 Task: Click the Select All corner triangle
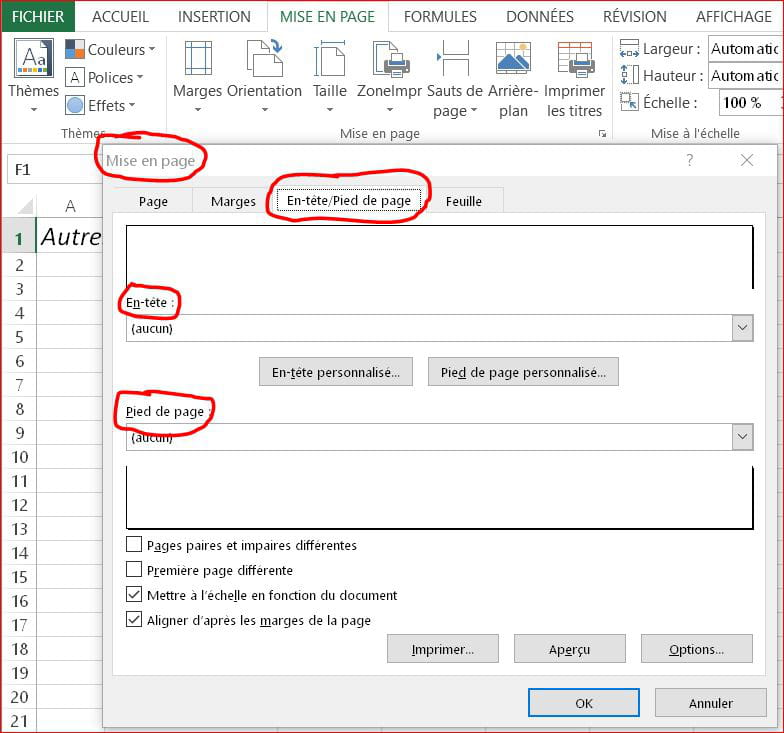point(25,206)
